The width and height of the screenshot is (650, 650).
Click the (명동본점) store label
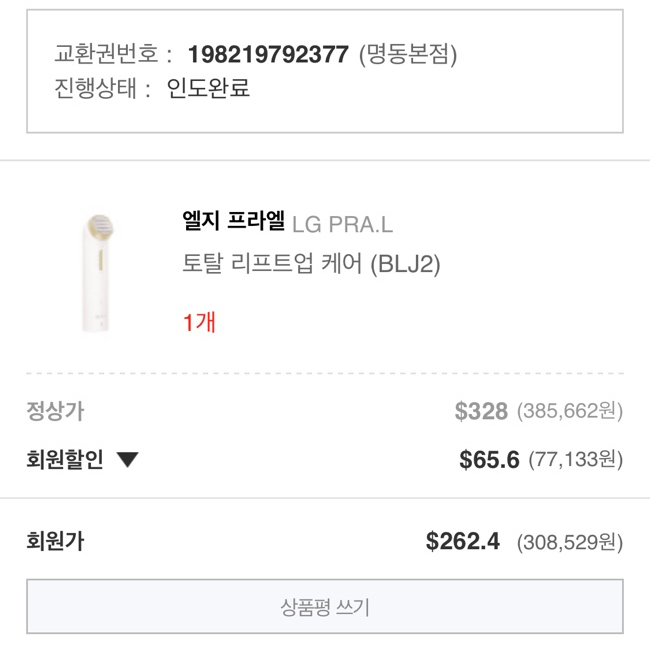[x=408, y=55]
